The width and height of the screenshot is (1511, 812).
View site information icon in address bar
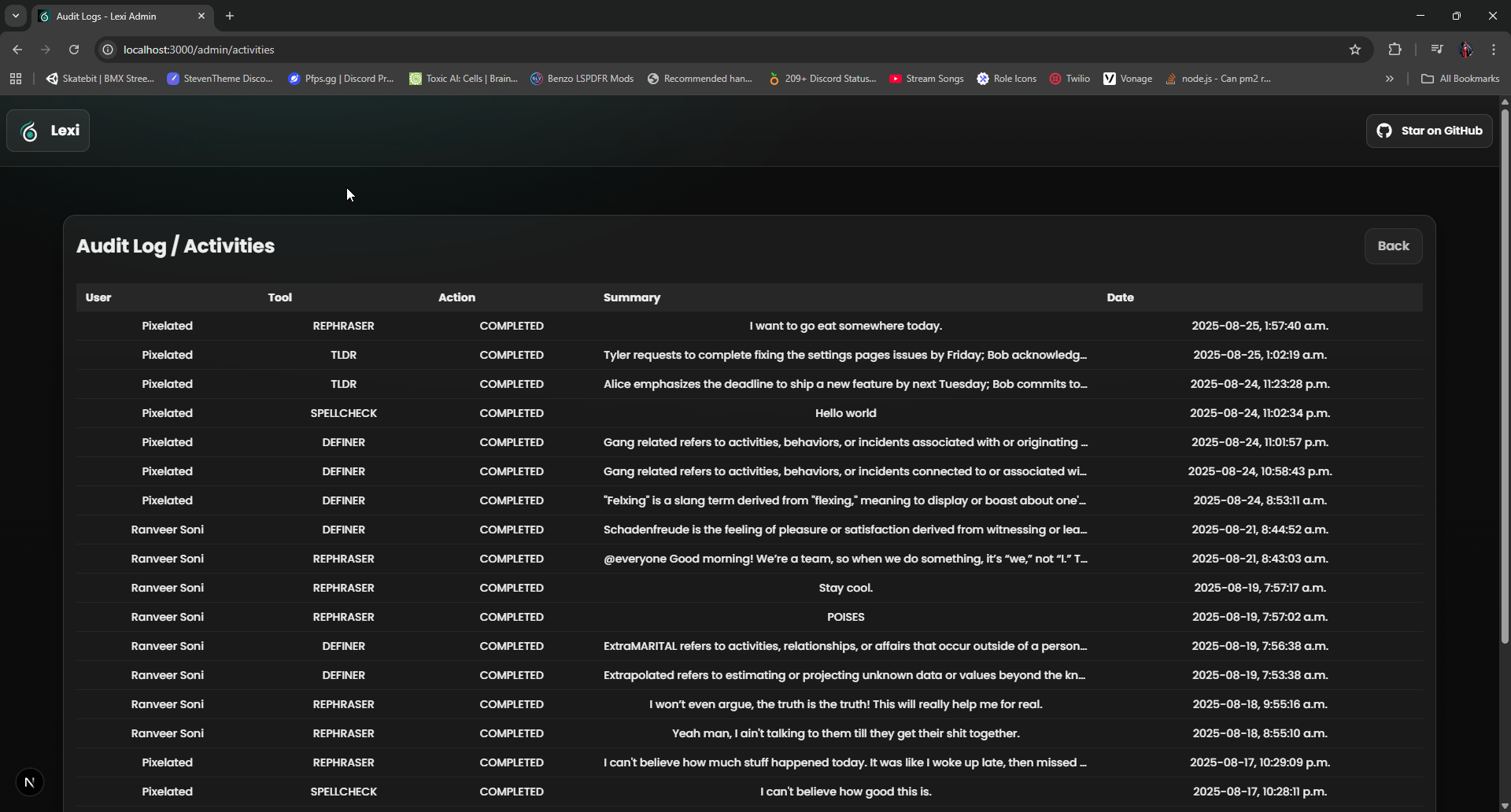pos(109,50)
